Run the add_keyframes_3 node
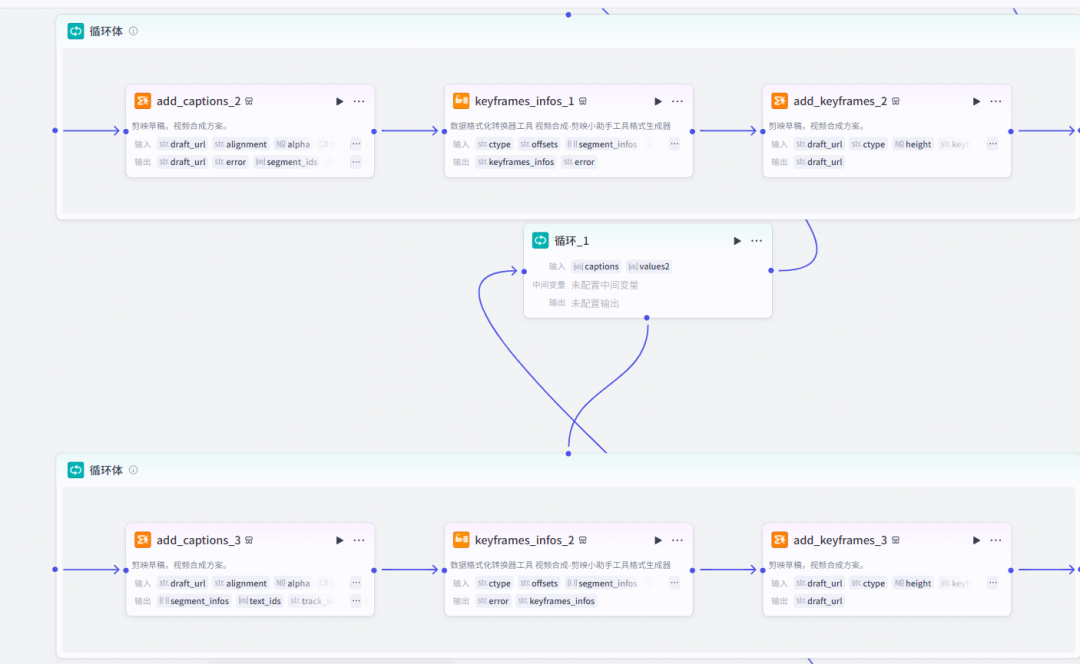This screenshot has height=664, width=1080. (x=975, y=539)
